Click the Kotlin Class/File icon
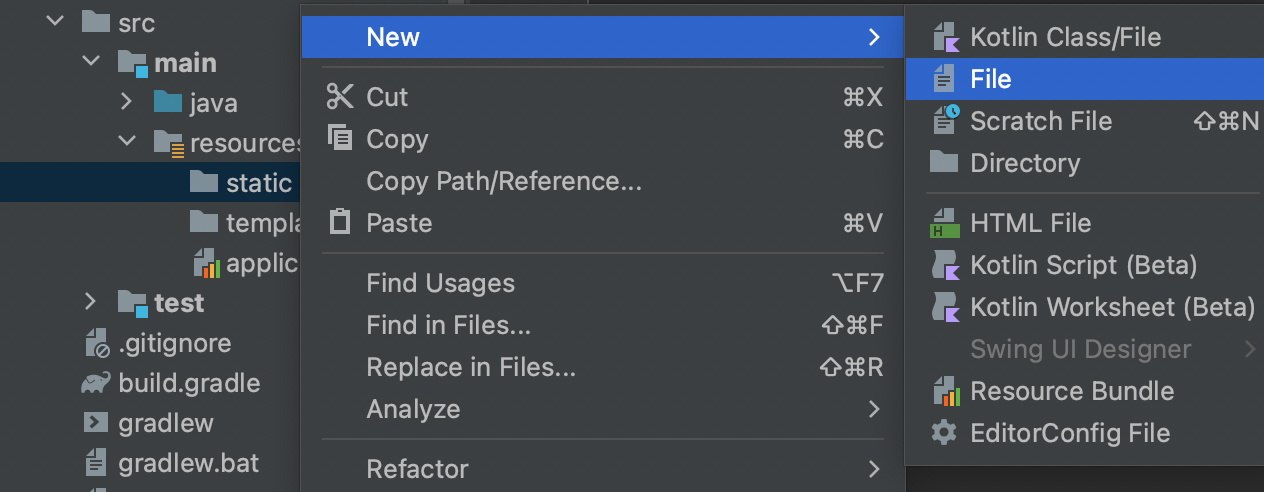Screen dimensions: 1264x492 click(x=945, y=37)
